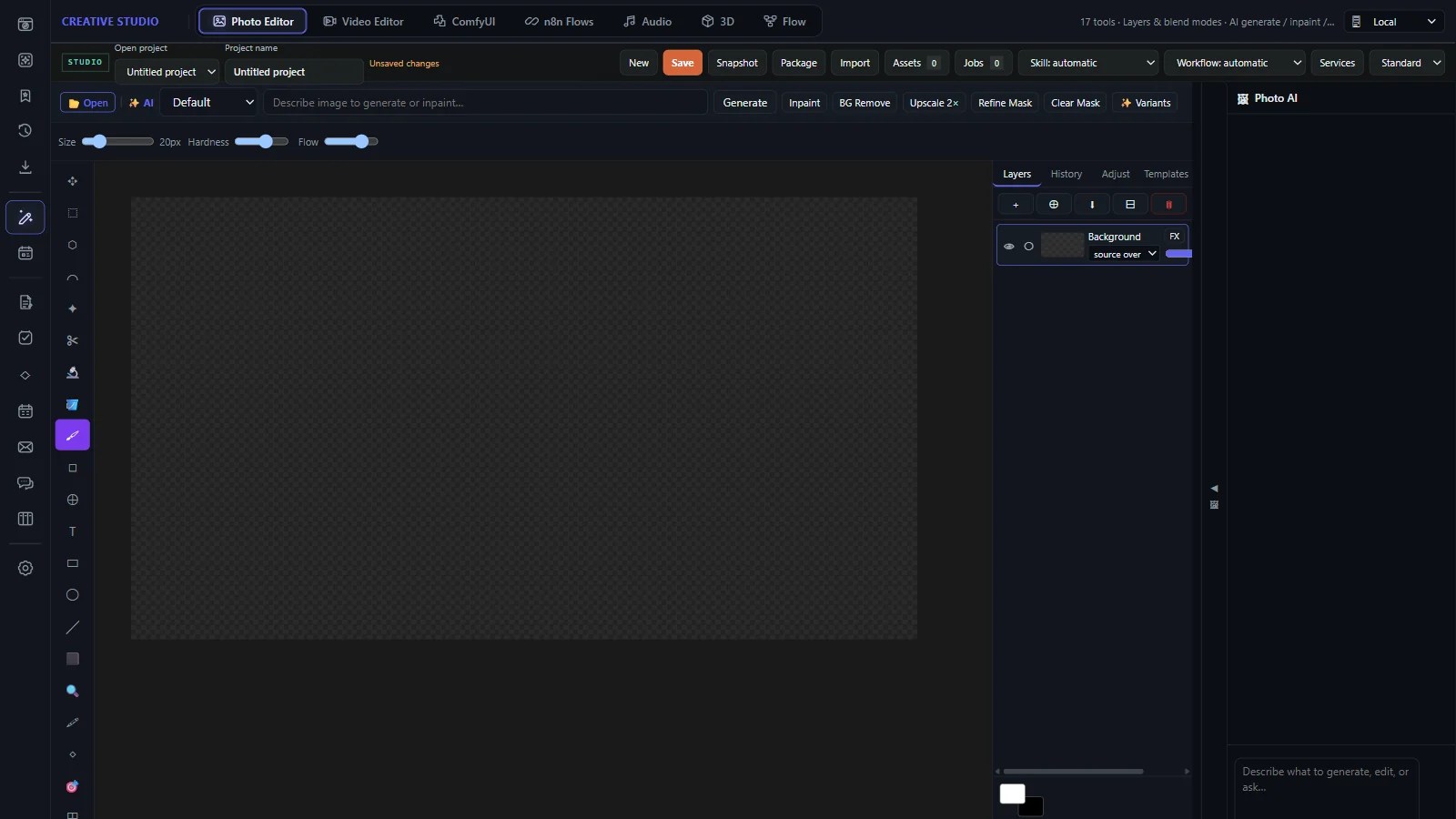Adjust the brush Size slider
The height and width of the screenshot is (819, 1456).
point(117,141)
